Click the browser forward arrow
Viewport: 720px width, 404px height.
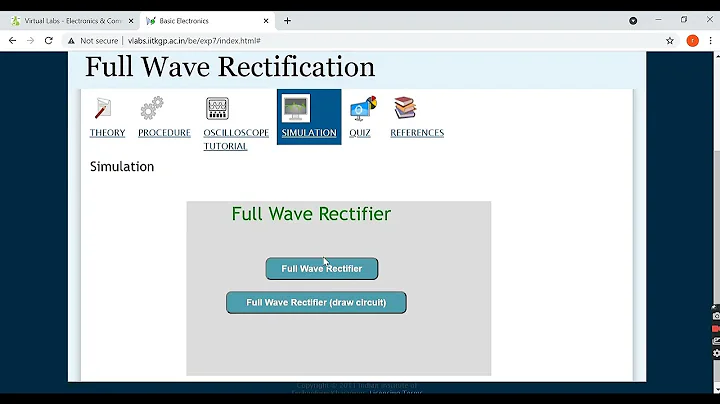(x=30, y=41)
